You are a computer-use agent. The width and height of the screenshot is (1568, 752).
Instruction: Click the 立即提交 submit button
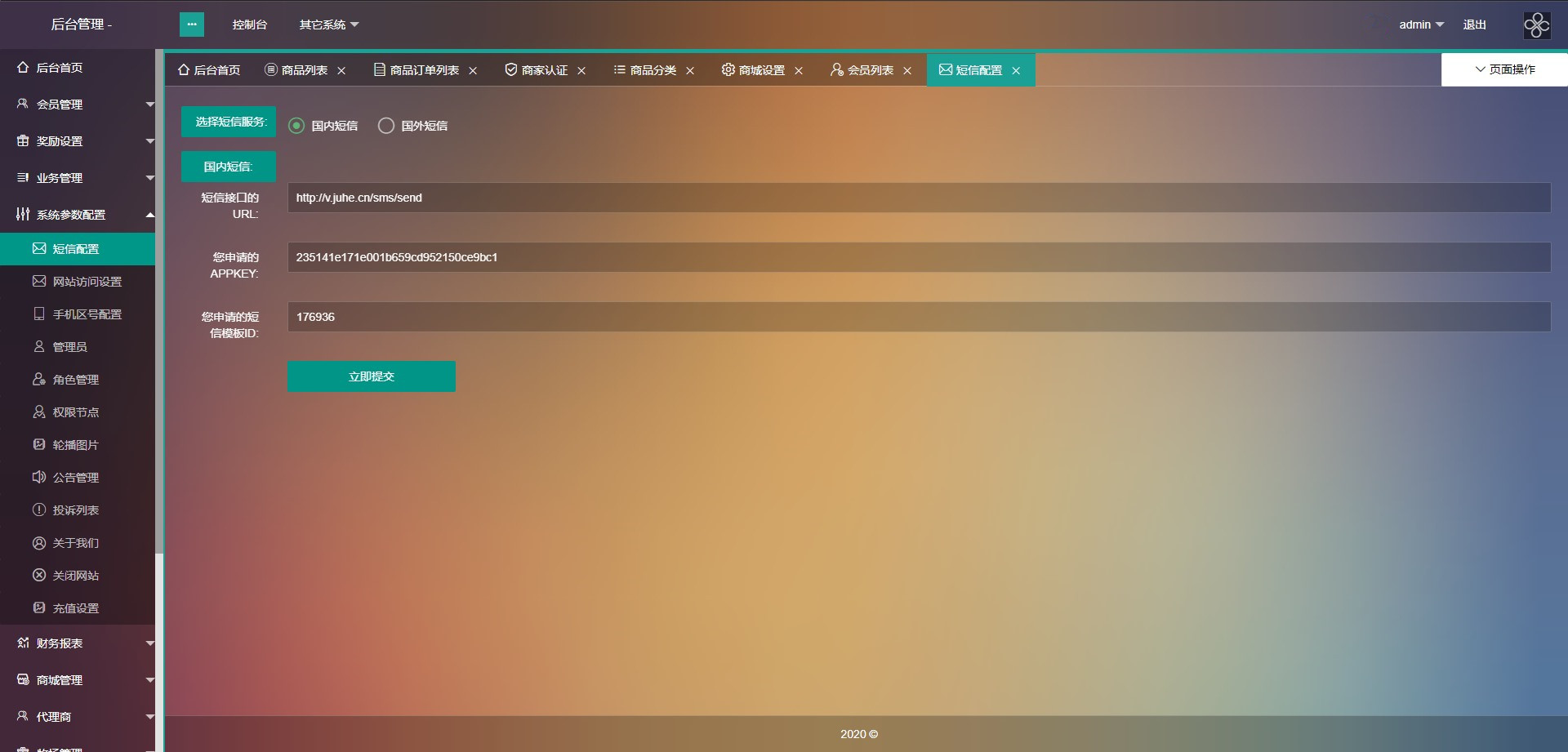point(372,376)
